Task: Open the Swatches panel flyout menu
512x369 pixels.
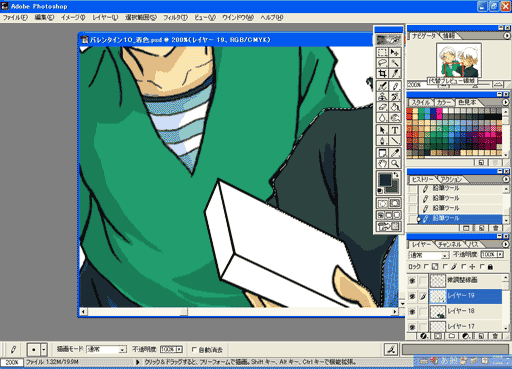Action: pyautogui.click(x=506, y=102)
